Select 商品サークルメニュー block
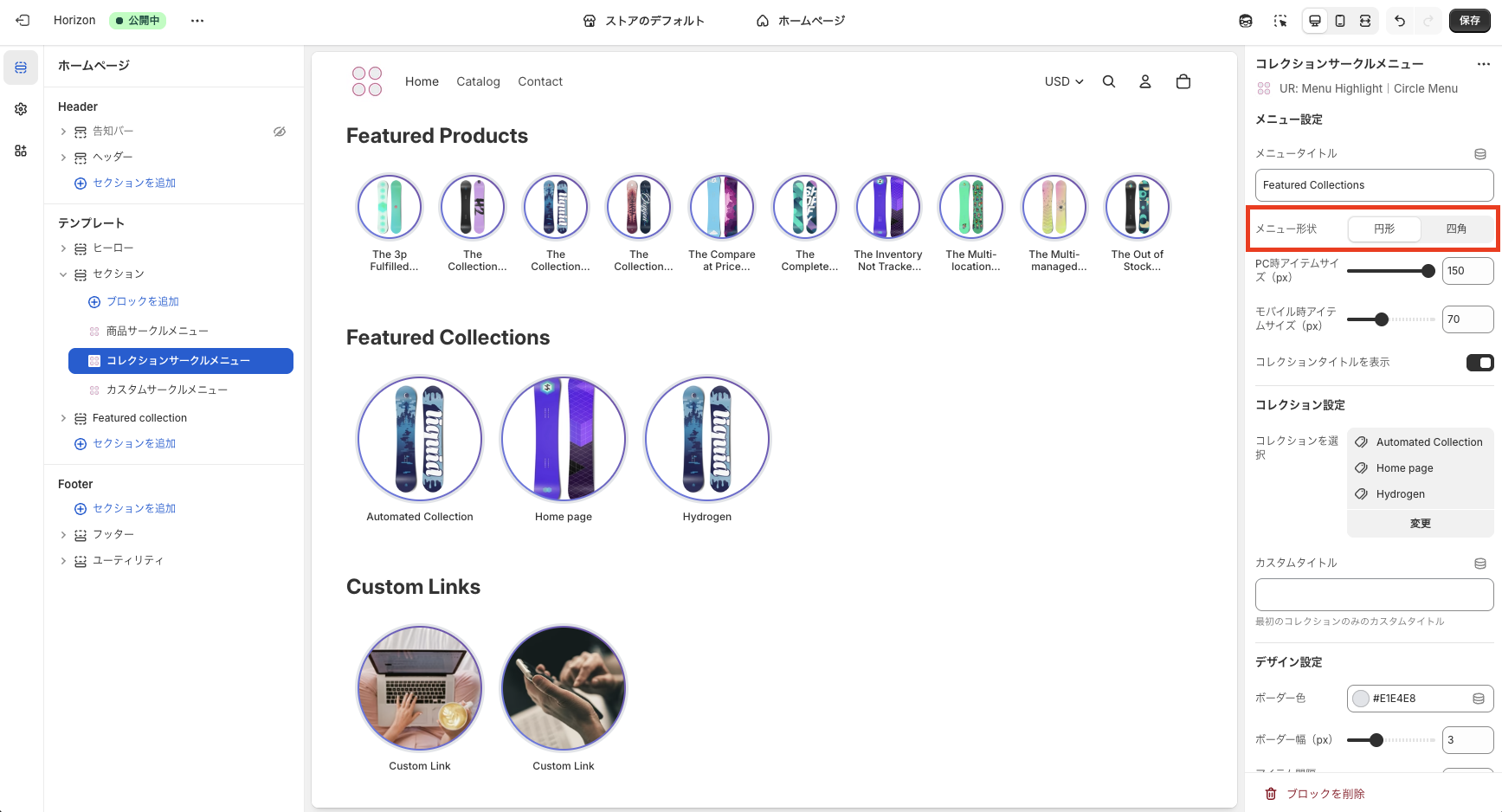This screenshot has width=1502, height=812. [x=158, y=332]
